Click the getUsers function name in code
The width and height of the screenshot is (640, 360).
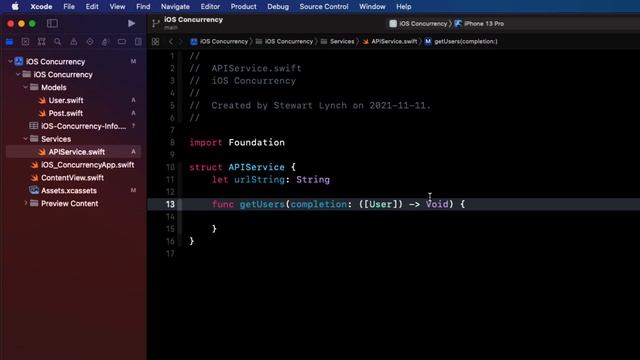coord(262,204)
